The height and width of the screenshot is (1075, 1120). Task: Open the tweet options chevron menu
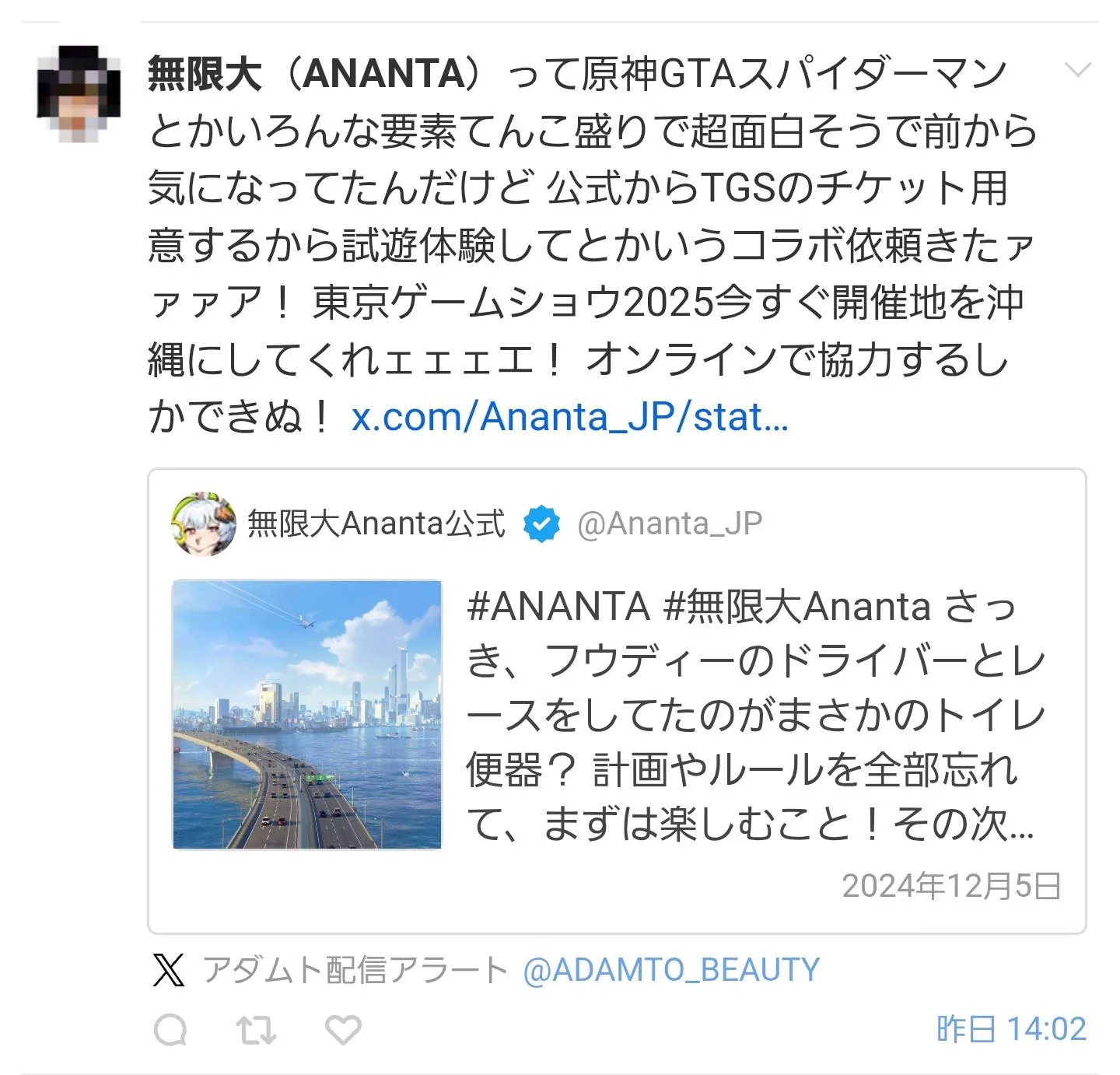point(1077,71)
